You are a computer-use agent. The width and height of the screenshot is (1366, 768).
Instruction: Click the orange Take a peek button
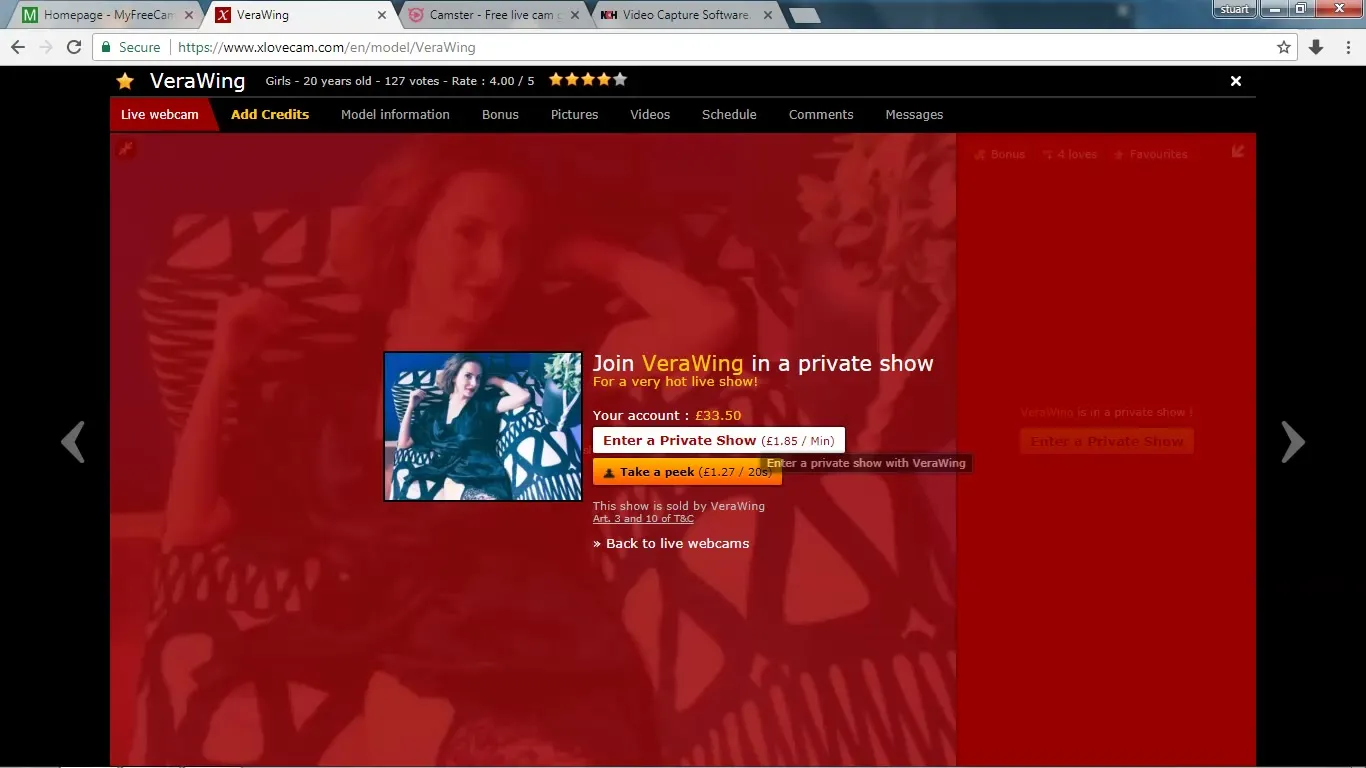687,472
